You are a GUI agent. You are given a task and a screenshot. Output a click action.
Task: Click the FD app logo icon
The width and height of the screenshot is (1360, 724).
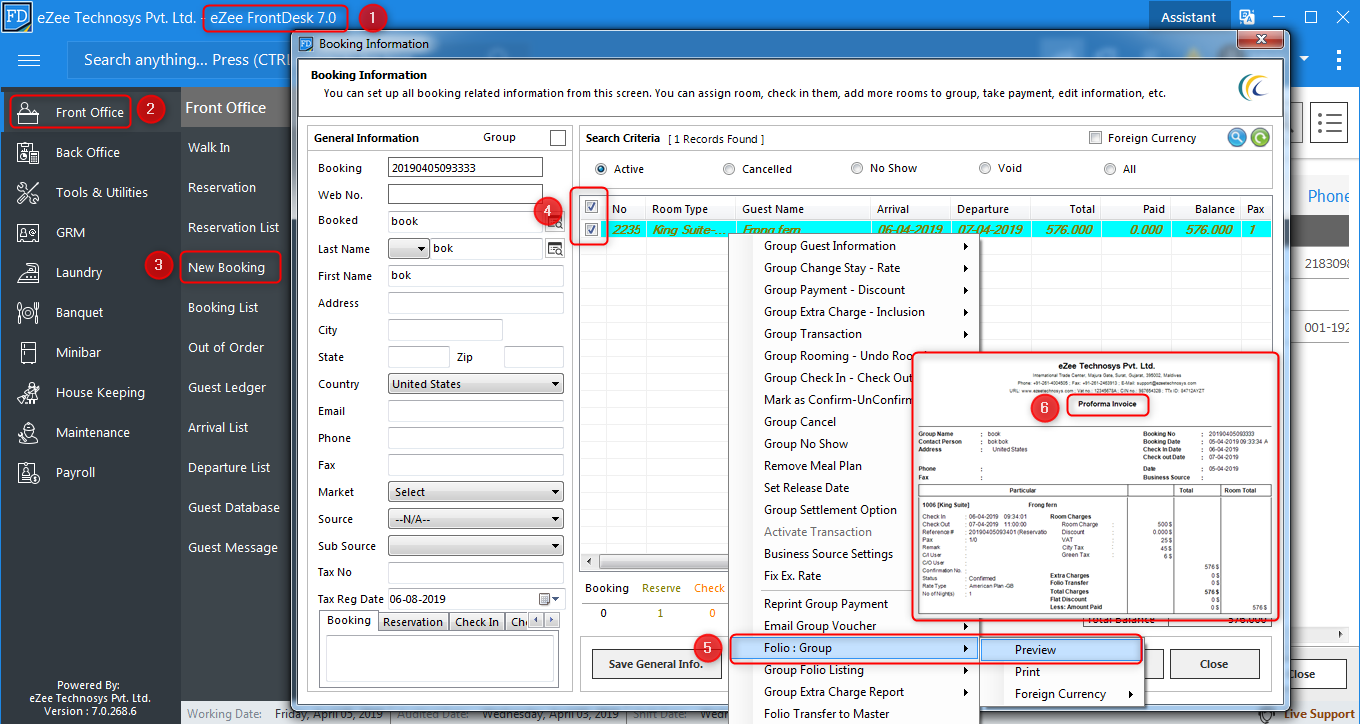(x=17, y=17)
